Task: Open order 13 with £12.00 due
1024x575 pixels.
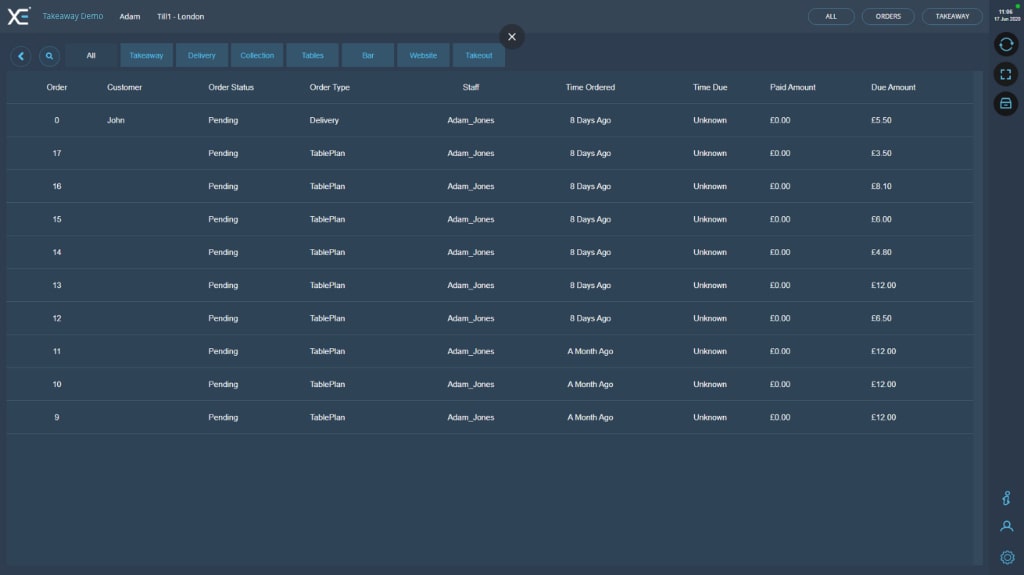Action: [x=489, y=285]
